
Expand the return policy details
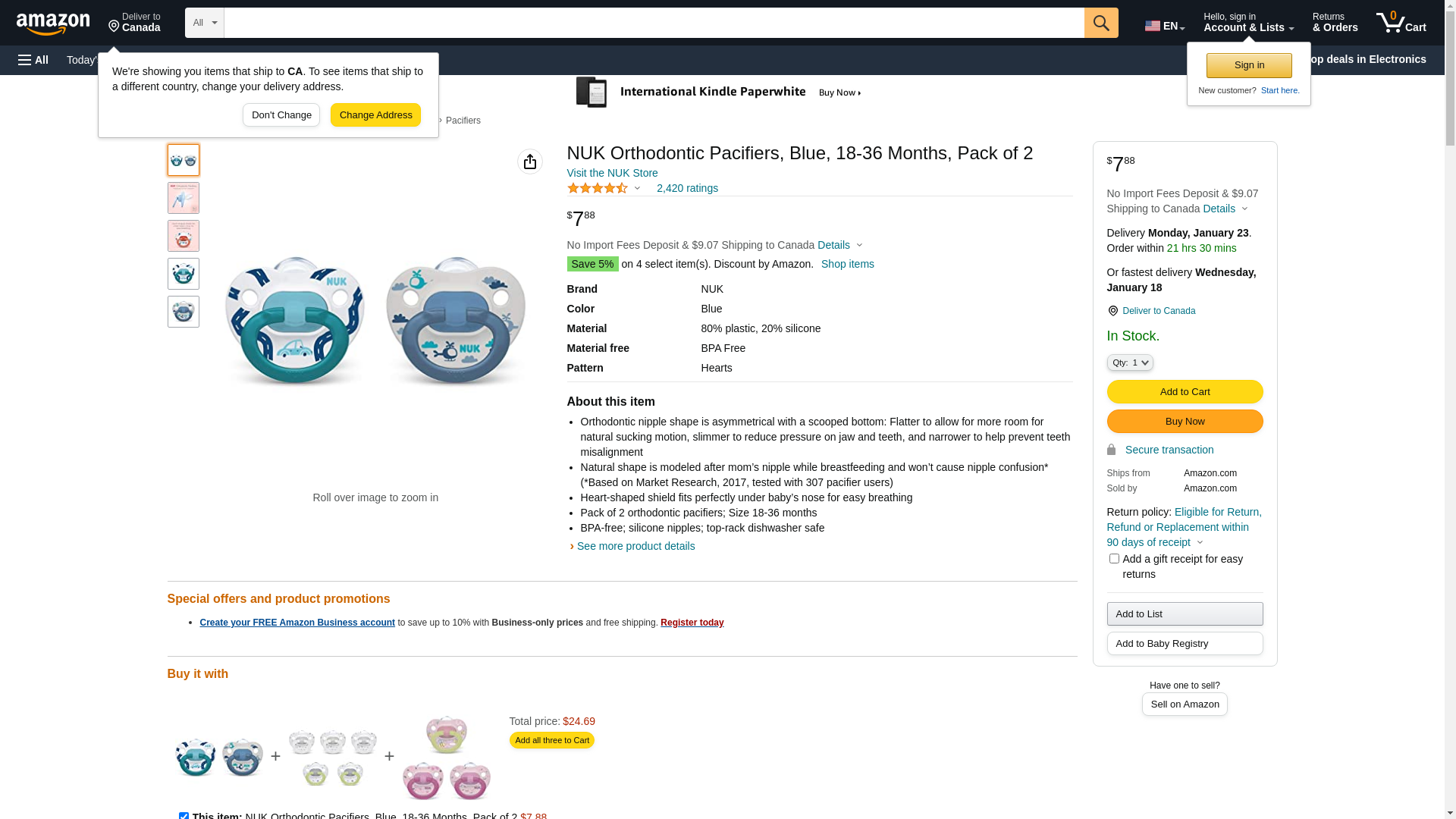coord(1199,543)
